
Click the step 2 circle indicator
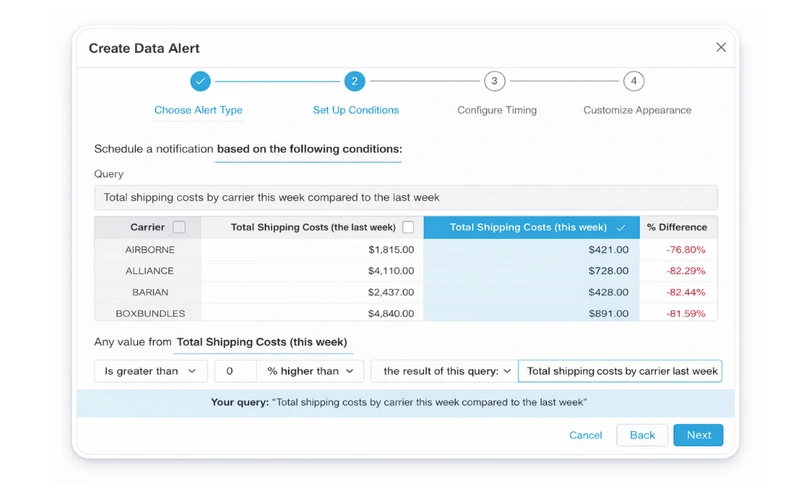coord(354,81)
